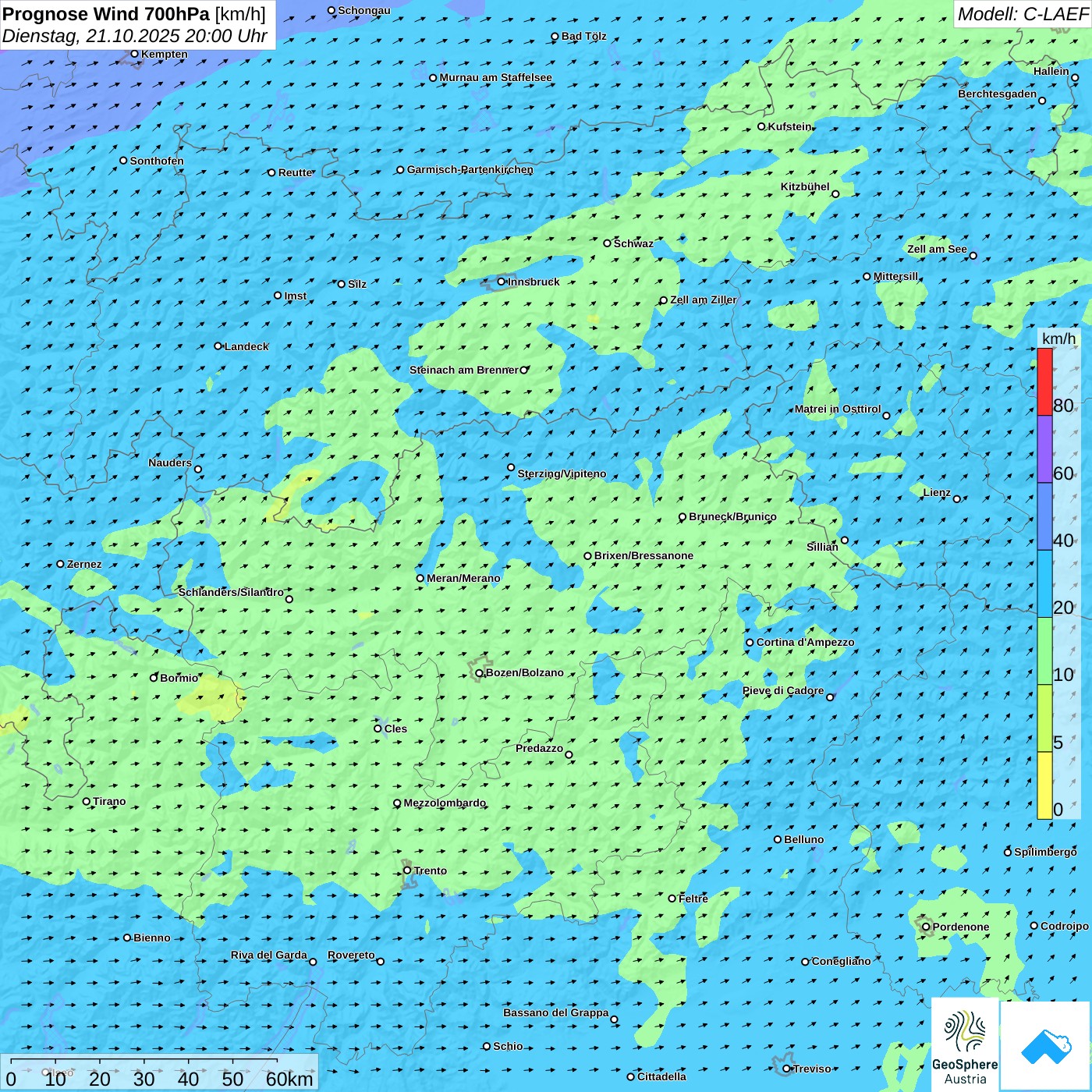The width and height of the screenshot is (1092, 1092).
Task: Click the Reutte city label
Action: [296, 172]
